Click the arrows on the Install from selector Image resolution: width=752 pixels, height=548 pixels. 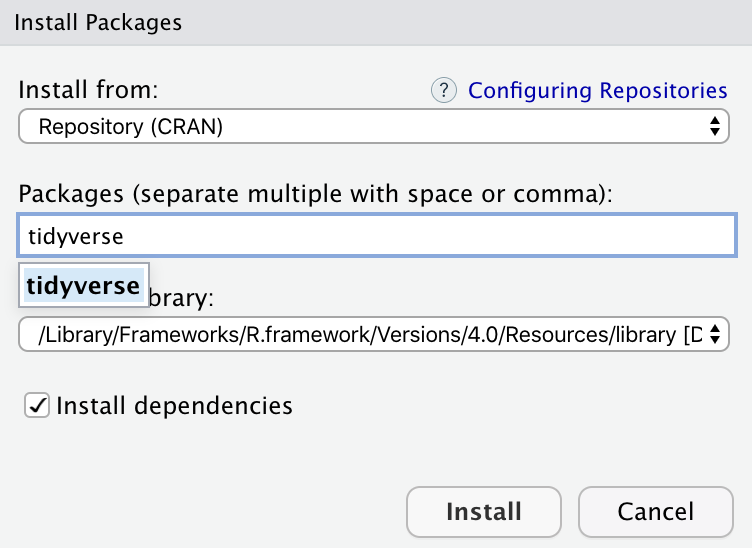tap(714, 127)
